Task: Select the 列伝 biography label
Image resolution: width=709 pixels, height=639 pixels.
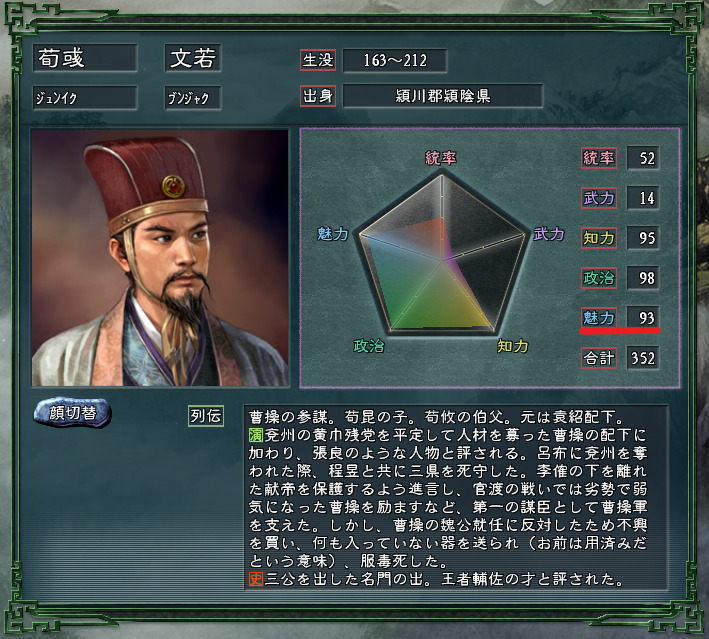Action: coord(206,416)
